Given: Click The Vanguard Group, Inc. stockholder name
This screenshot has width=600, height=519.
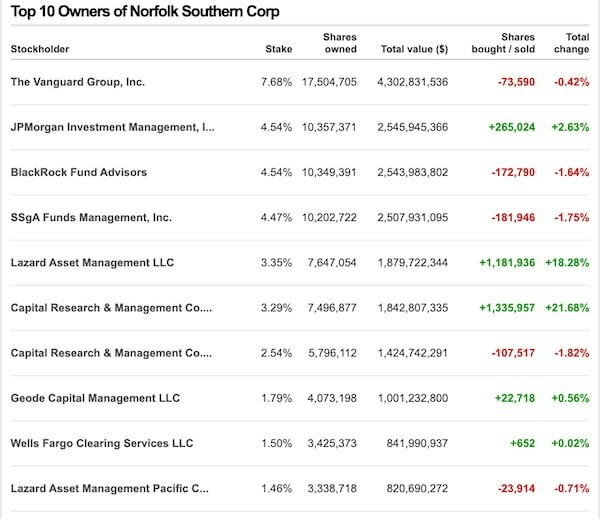Looking at the screenshot, I should pos(78,82).
